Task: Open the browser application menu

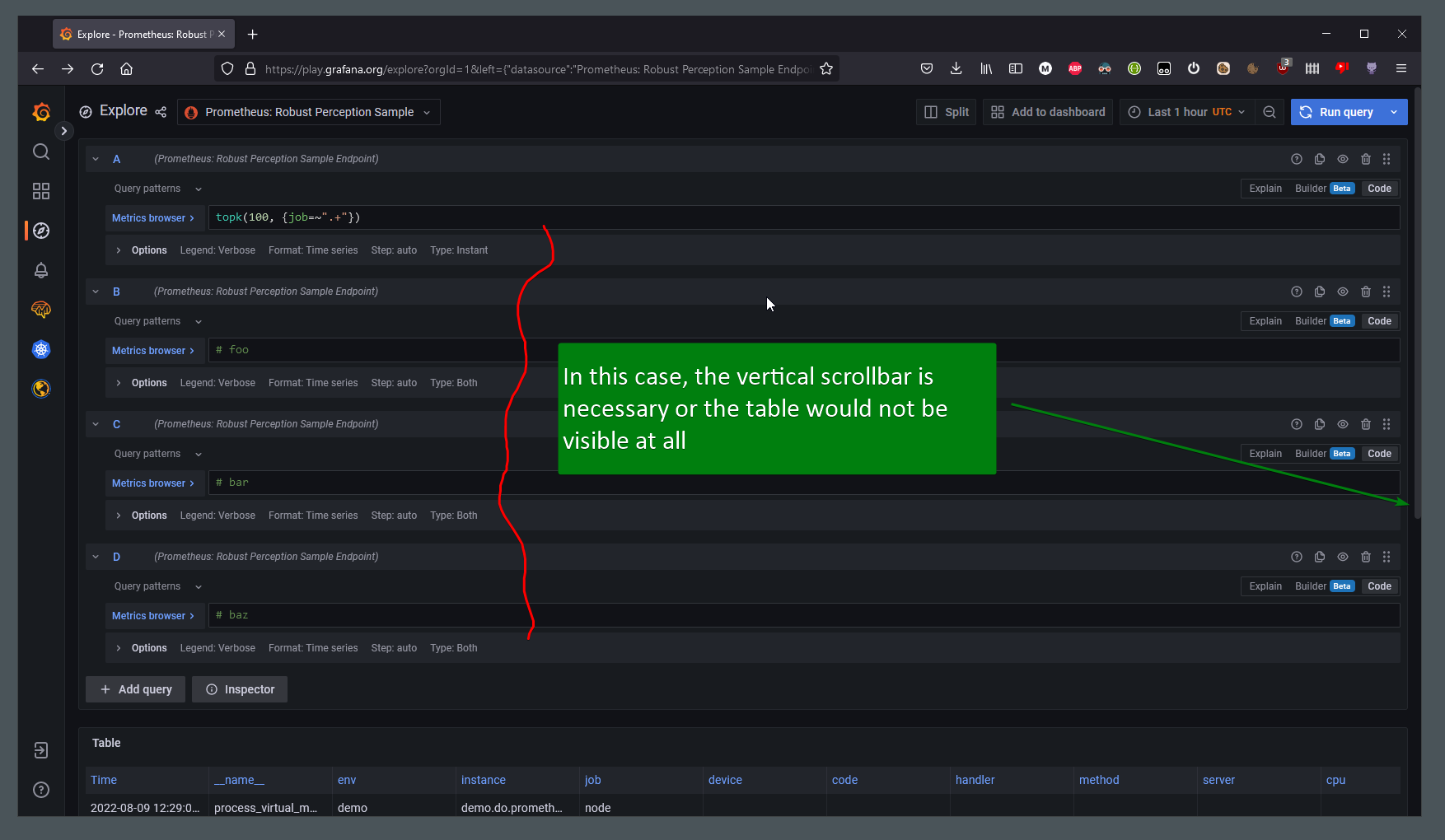Action: [x=1401, y=68]
